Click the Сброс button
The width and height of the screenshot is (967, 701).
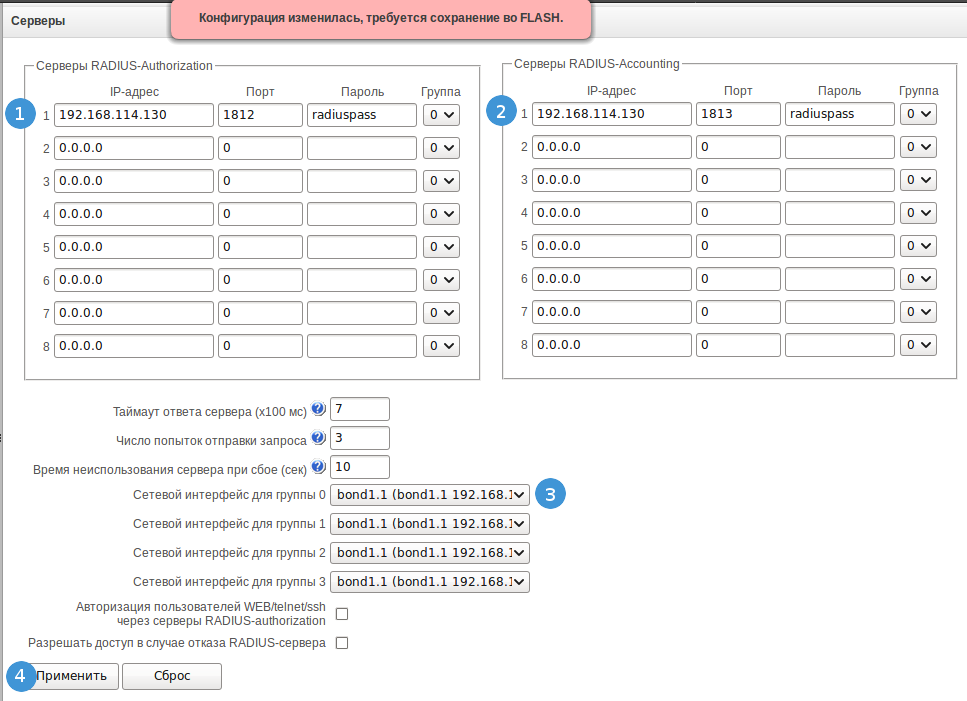(x=172, y=676)
